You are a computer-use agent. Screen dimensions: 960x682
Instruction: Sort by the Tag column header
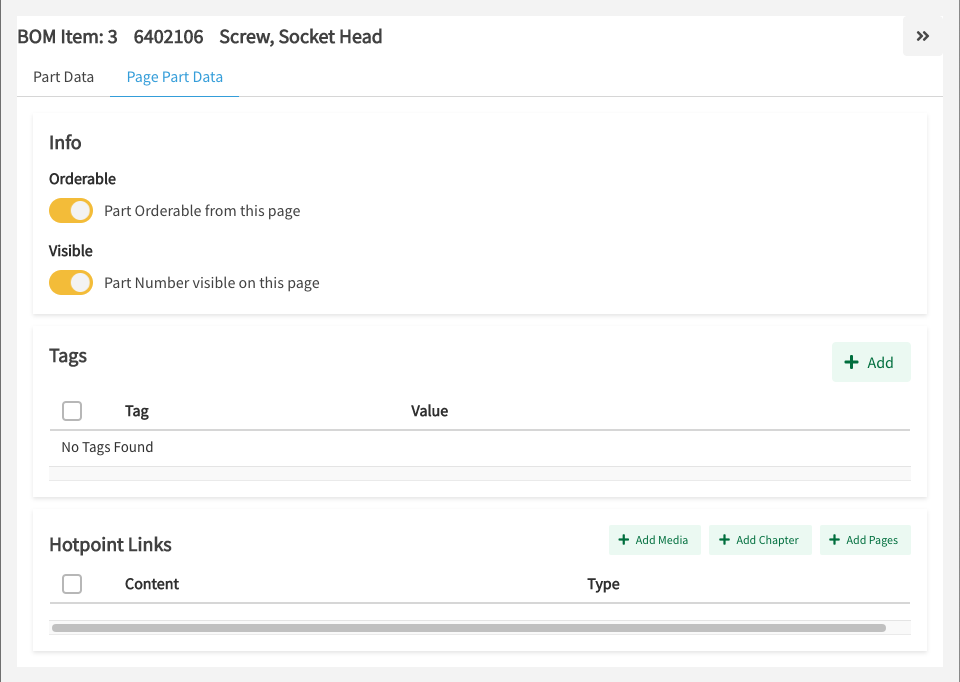coord(137,411)
